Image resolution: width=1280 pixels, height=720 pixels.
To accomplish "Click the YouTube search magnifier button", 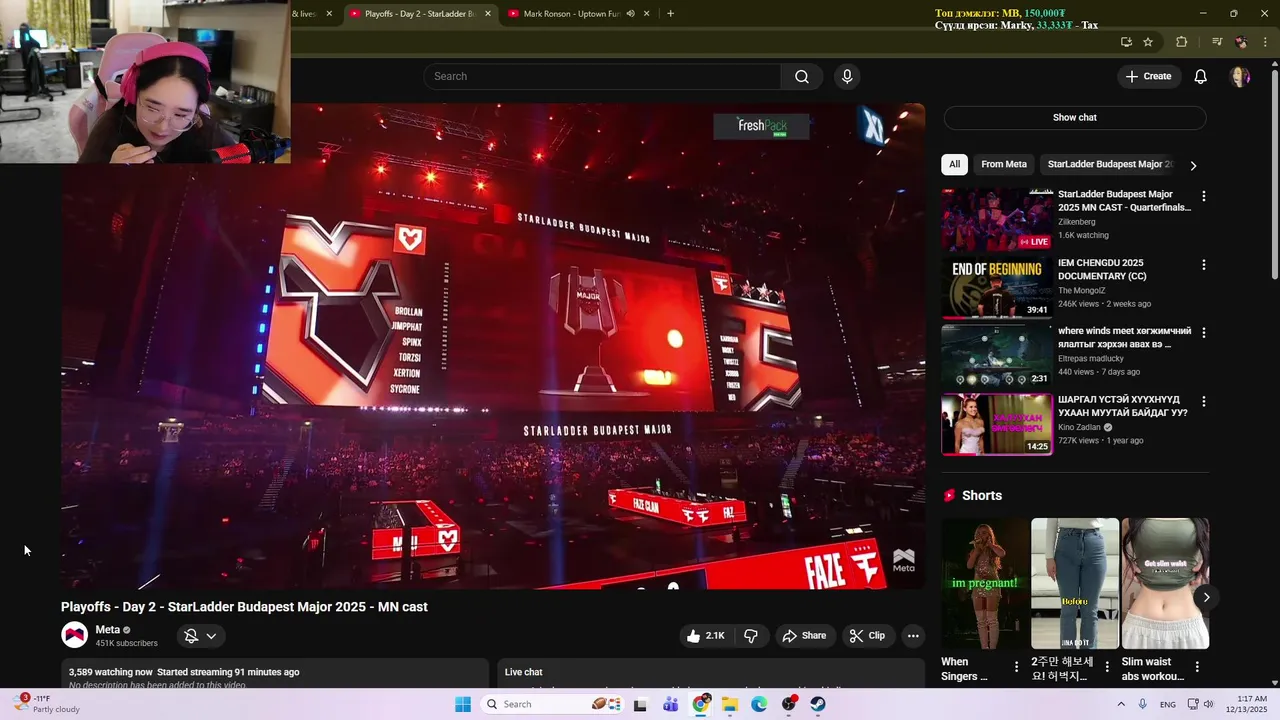I will 802,77.
